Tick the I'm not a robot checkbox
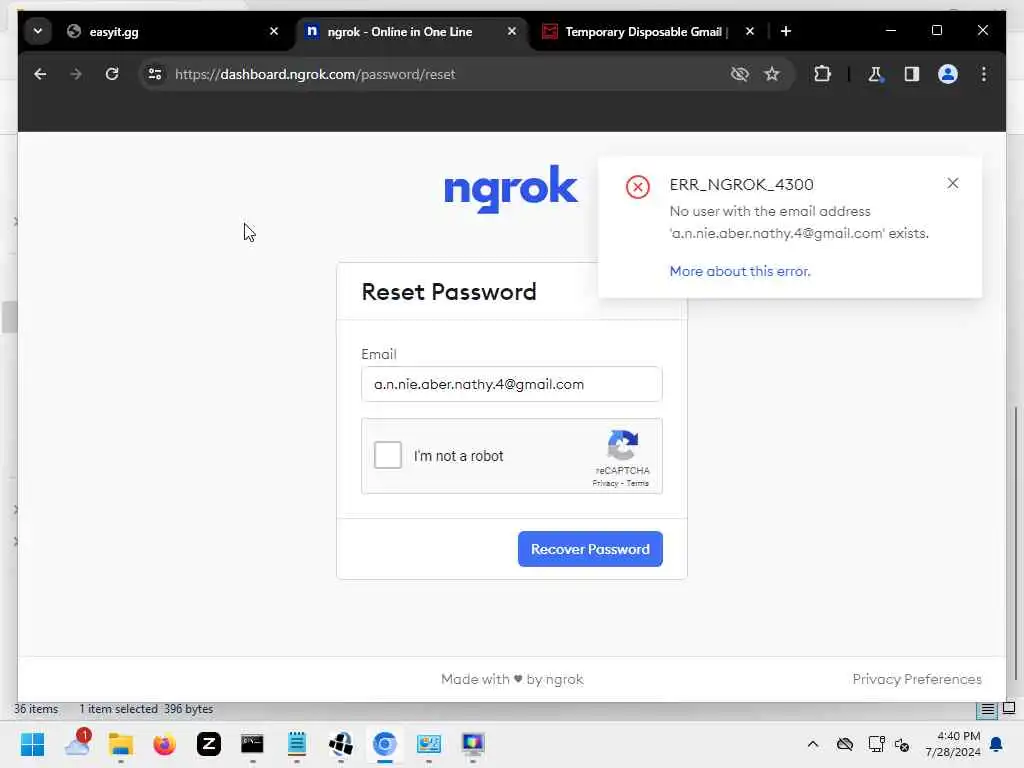 387,455
